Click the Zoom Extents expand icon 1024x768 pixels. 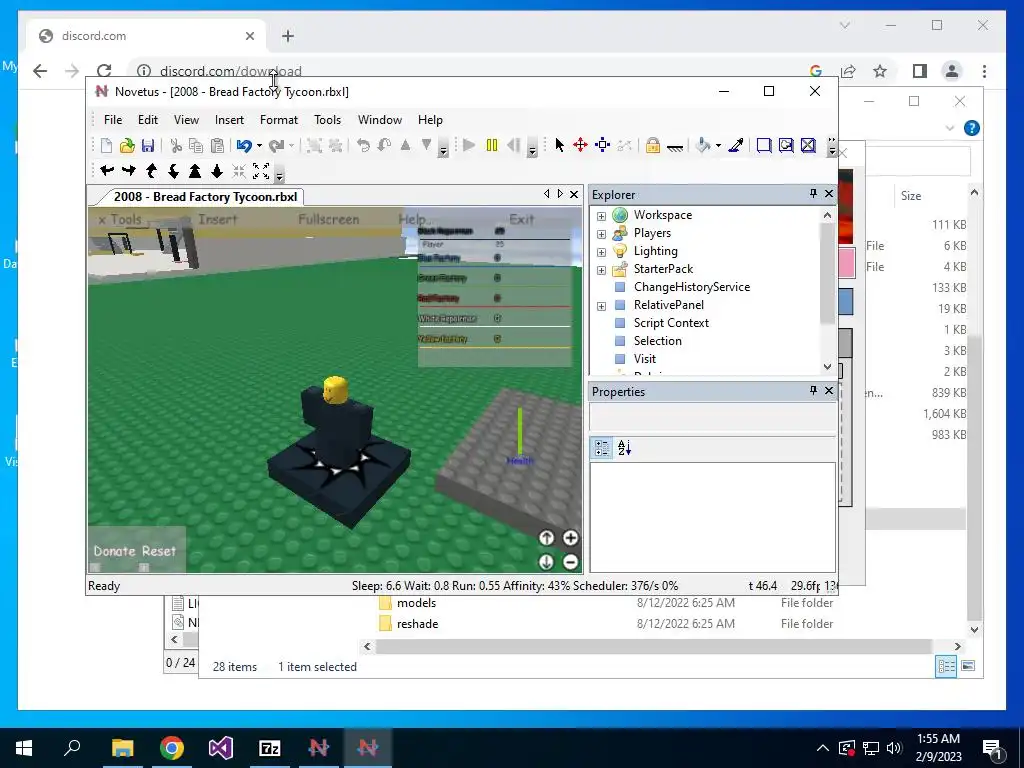click(x=261, y=171)
